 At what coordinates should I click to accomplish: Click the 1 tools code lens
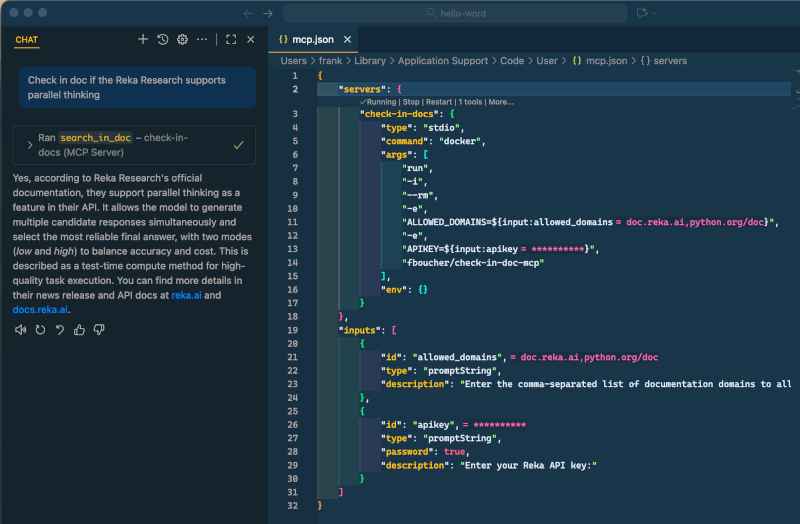tap(470, 102)
